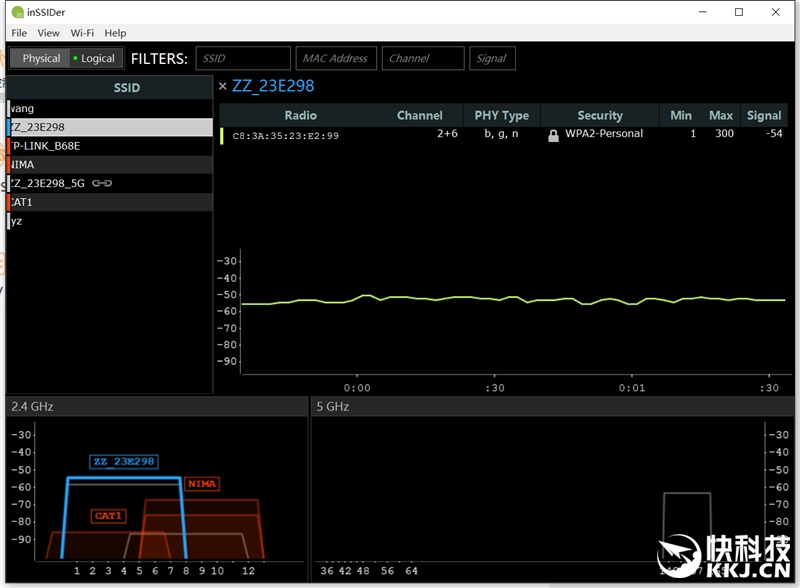Click the ZZ_23E298 label in 2.4 GHz graph
The height and width of the screenshot is (588, 800).
(123, 462)
